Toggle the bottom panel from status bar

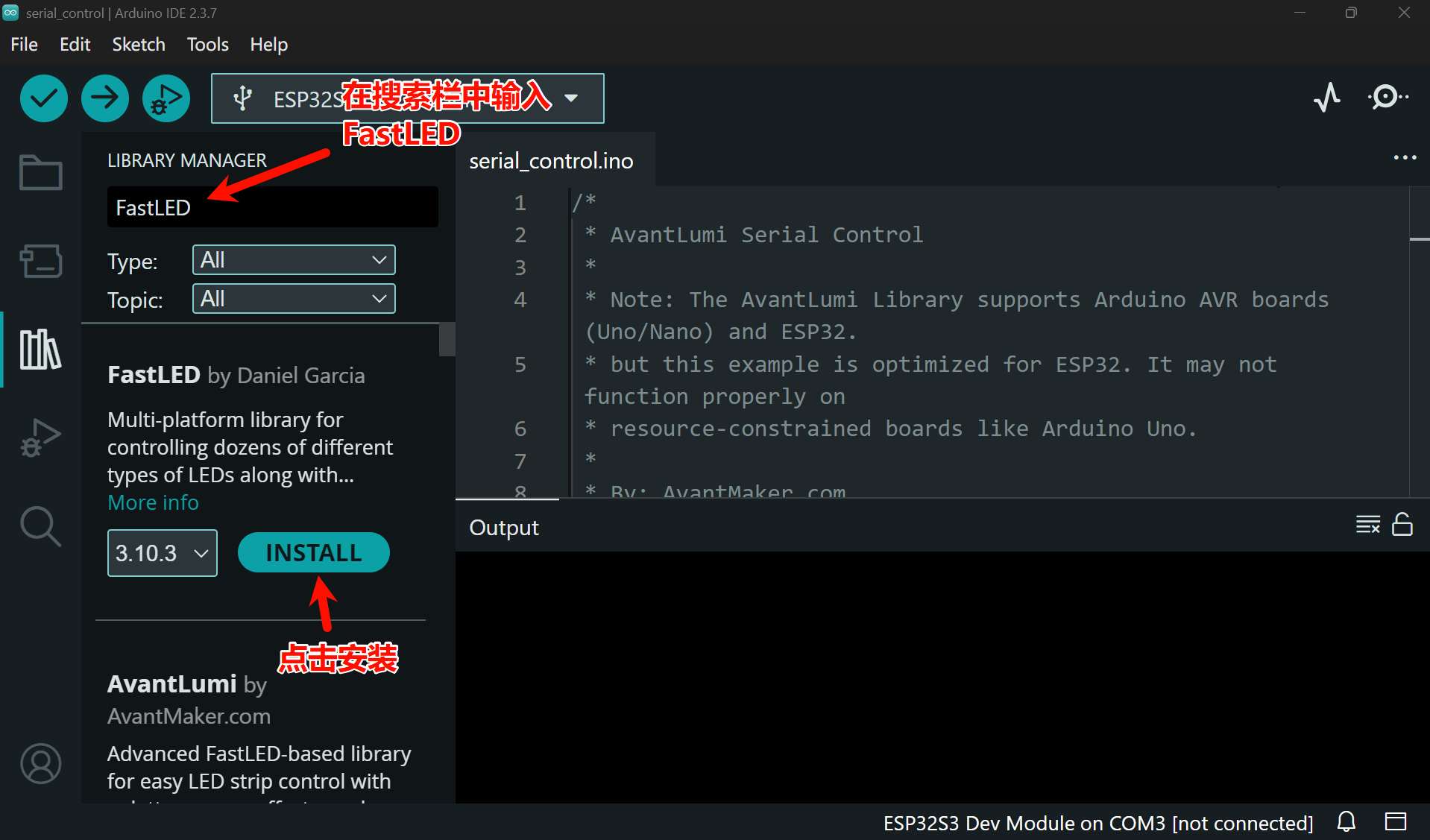point(1396,822)
